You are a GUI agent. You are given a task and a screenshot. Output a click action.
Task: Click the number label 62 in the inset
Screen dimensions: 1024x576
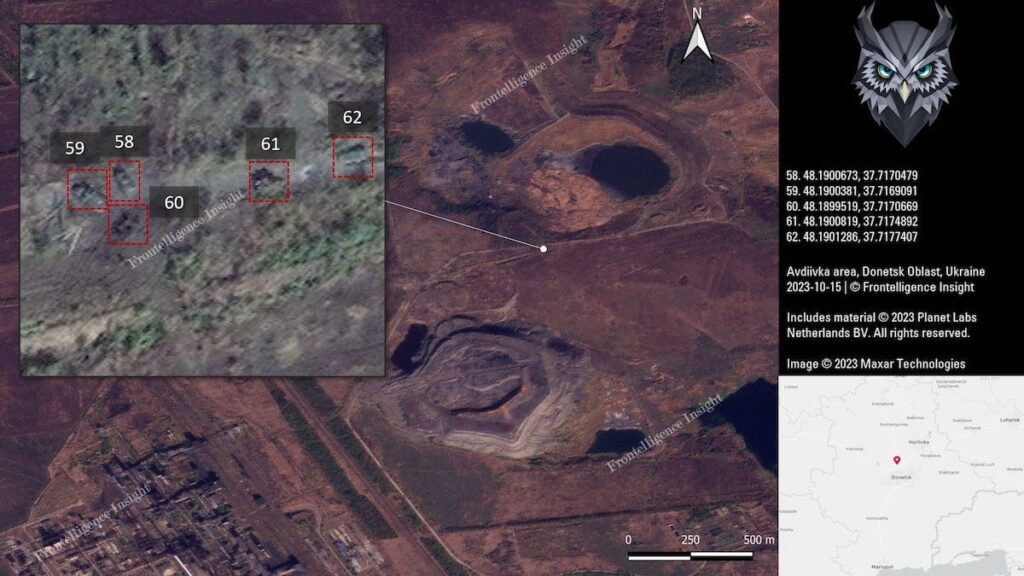(352, 116)
